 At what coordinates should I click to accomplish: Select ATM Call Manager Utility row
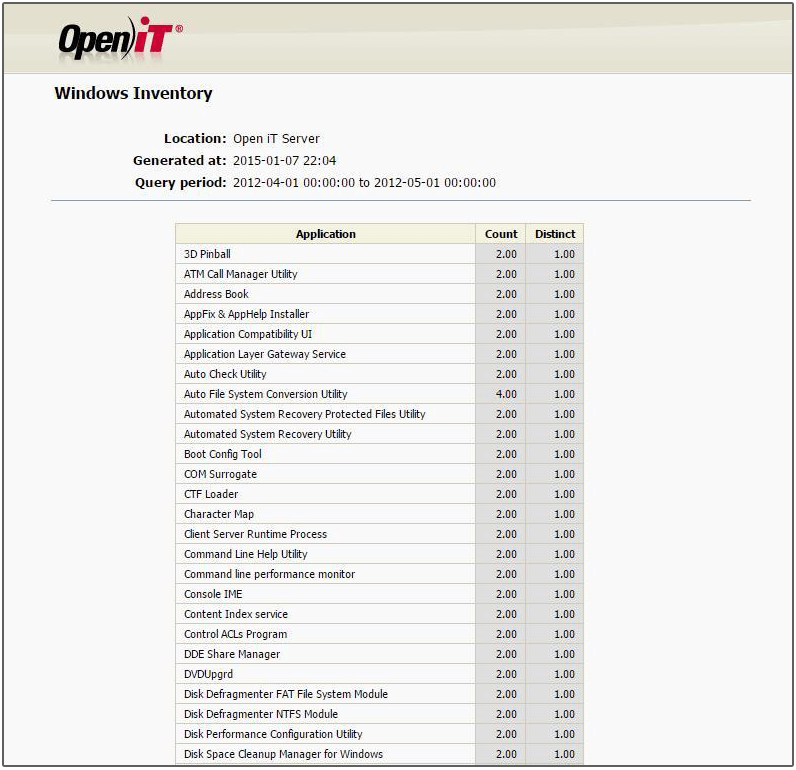(x=380, y=274)
